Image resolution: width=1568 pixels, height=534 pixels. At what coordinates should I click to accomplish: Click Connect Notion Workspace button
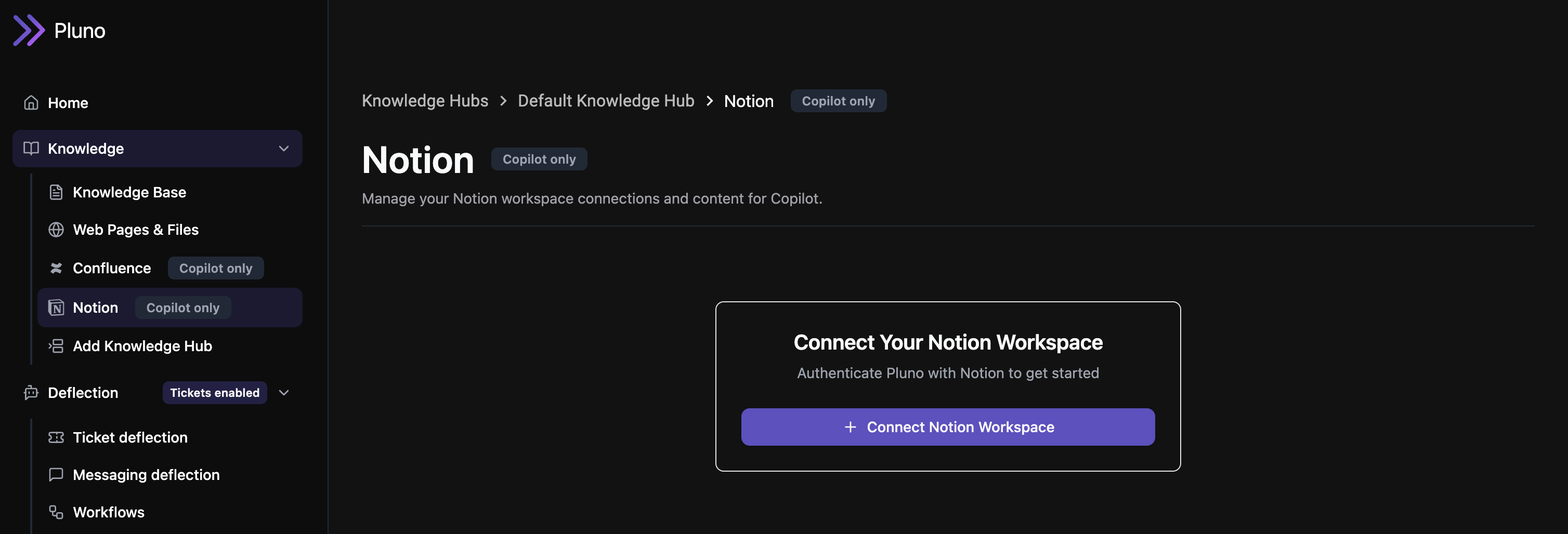948,427
